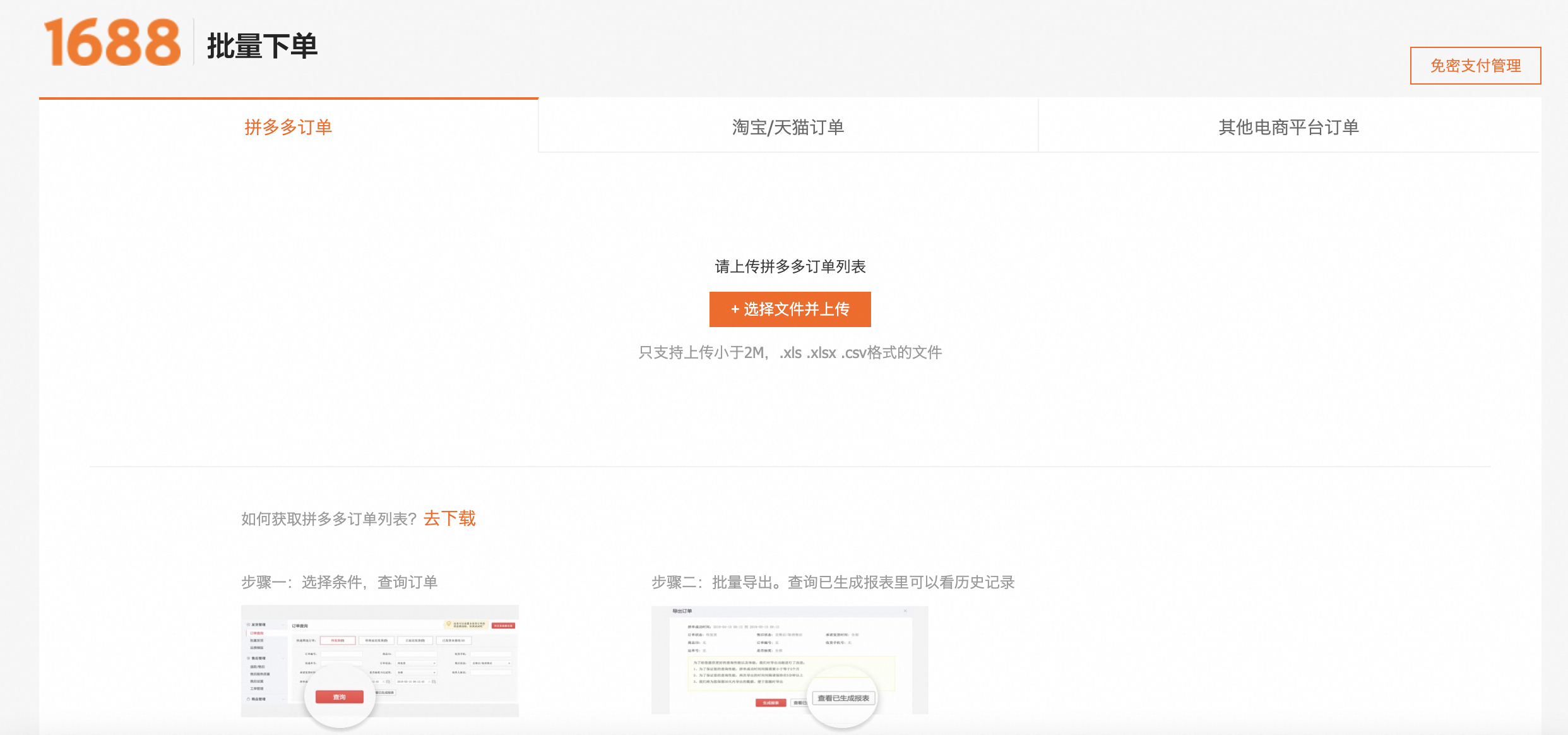Click the 批量下单 page title

tap(262, 46)
